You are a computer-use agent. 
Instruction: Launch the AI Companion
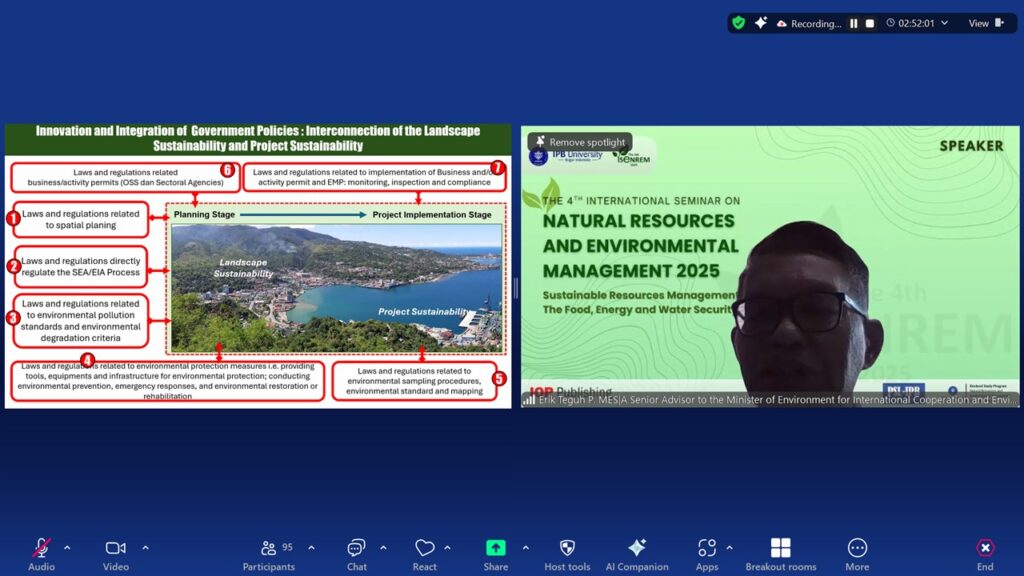636,548
